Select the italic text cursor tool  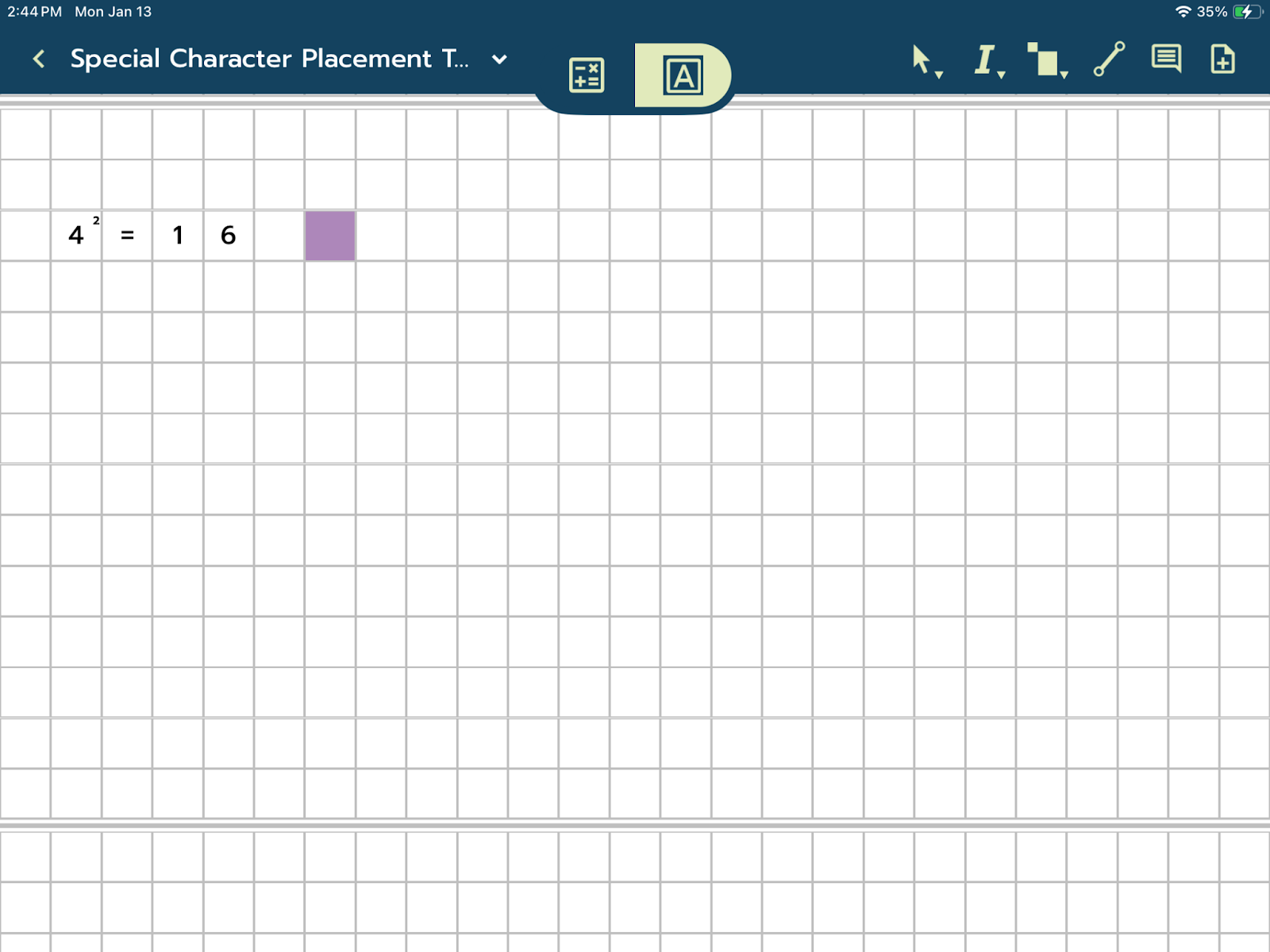(984, 59)
